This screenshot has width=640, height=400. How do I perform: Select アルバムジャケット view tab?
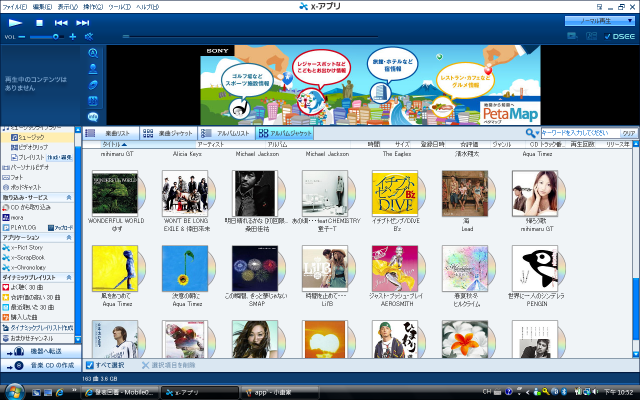coord(284,133)
